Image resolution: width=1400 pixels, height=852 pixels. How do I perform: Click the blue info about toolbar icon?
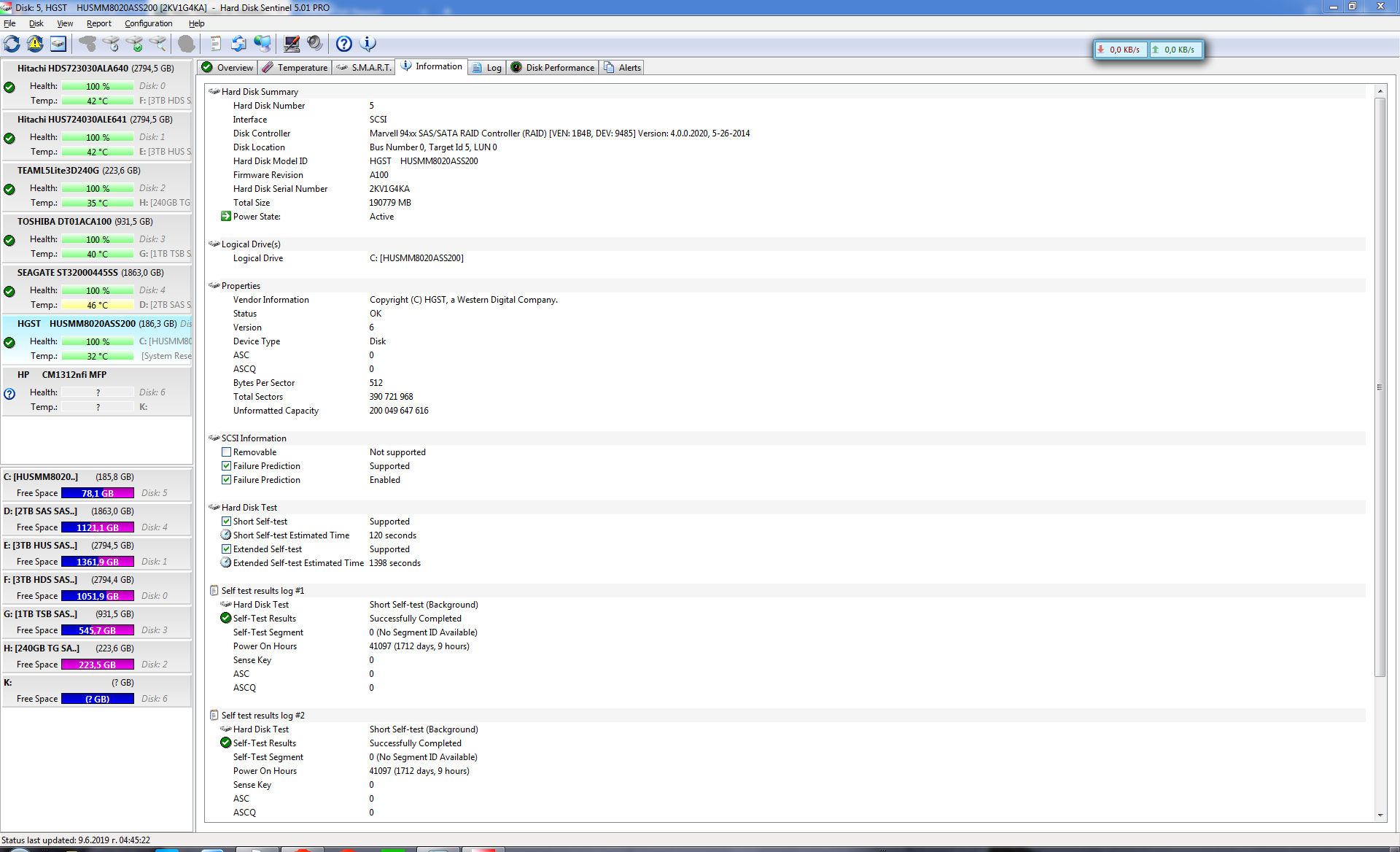[368, 44]
